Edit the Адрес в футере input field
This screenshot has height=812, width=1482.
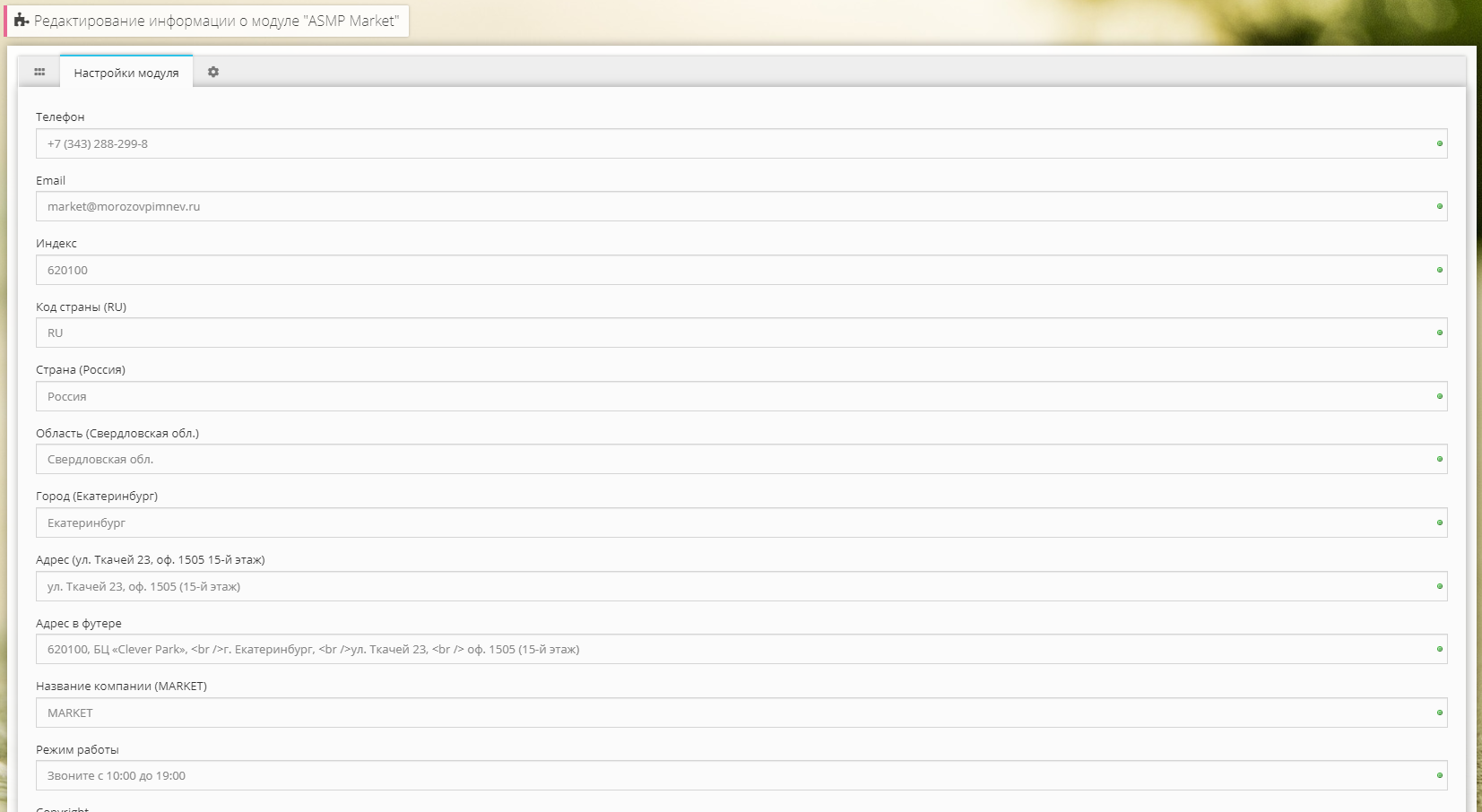click(x=741, y=649)
